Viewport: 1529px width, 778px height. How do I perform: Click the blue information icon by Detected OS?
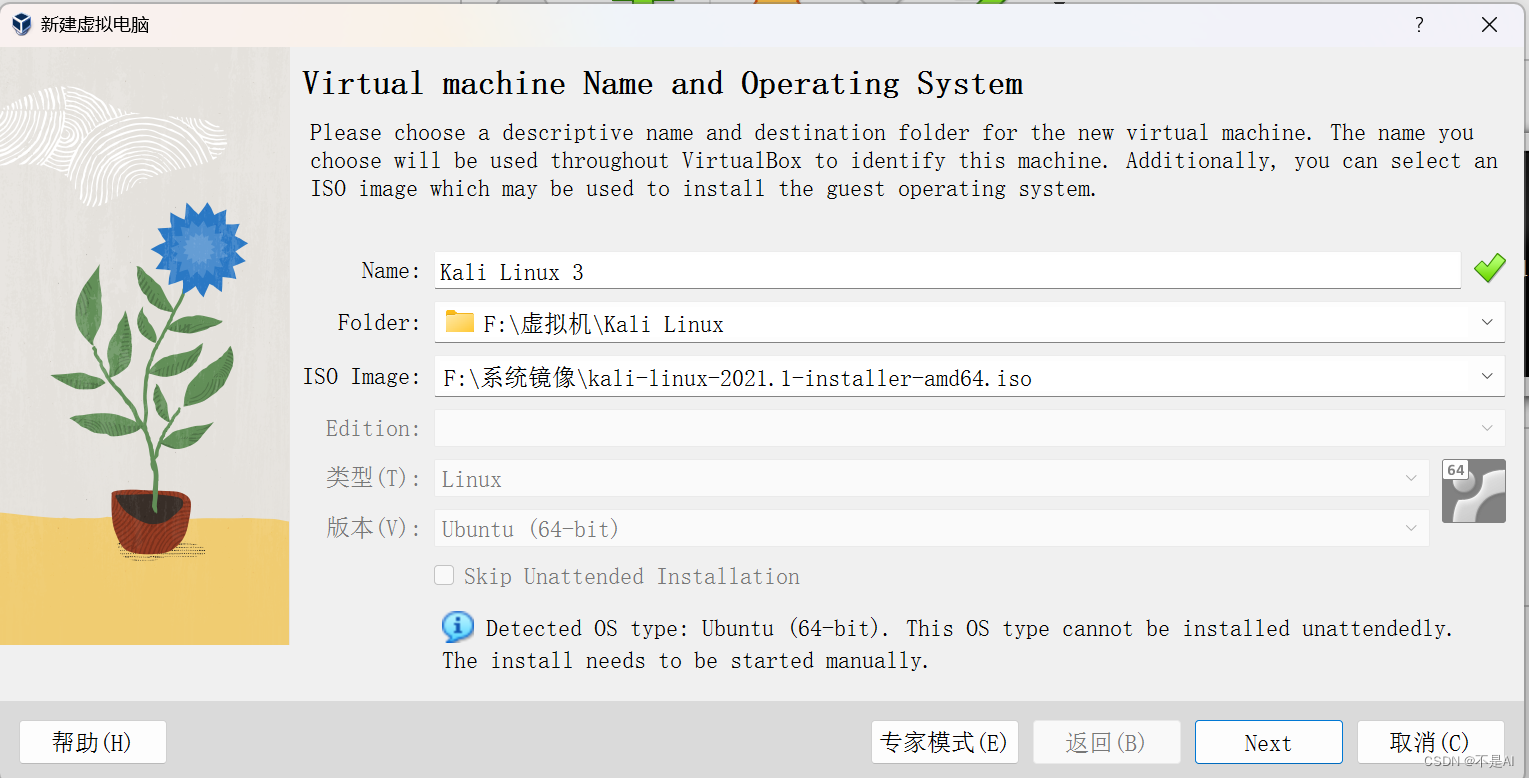click(458, 627)
